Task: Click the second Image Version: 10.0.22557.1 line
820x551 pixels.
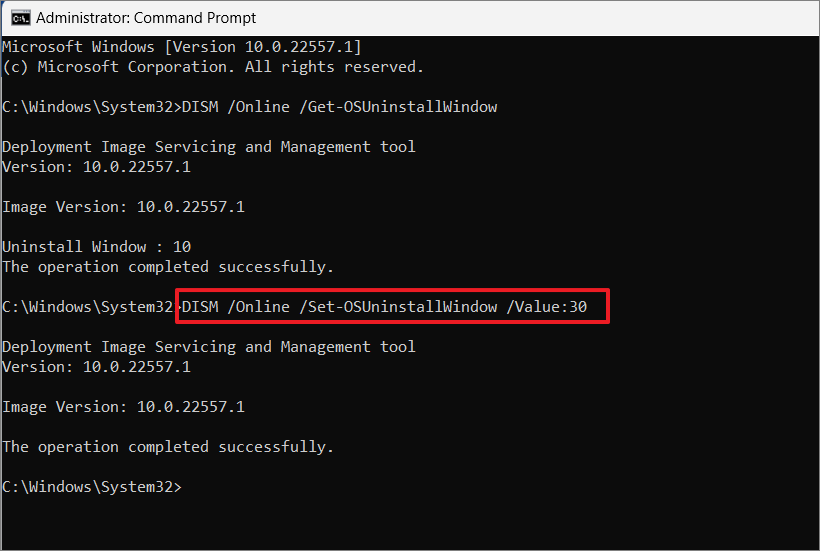Action: click(x=123, y=407)
